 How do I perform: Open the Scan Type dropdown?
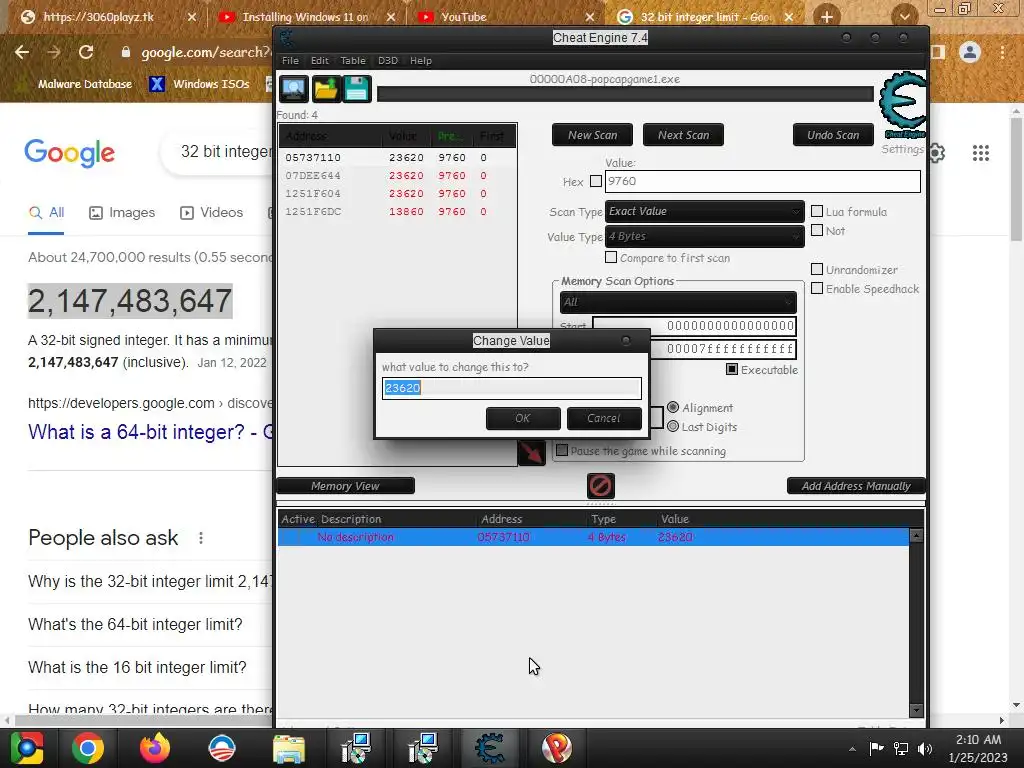[705, 212]
